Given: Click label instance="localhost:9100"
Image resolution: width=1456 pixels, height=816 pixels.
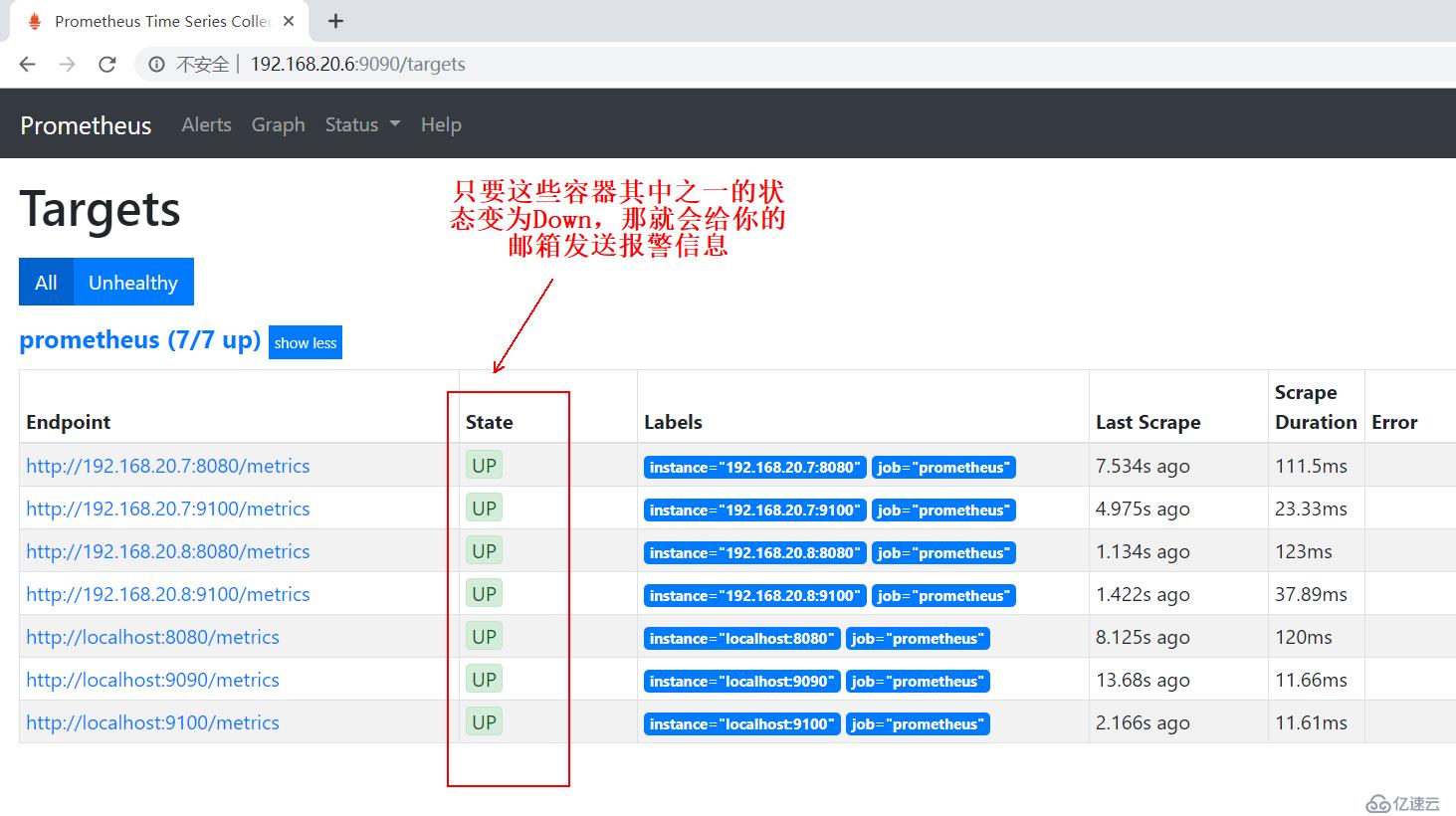Looking at the screenshot, I should point(741,723).
